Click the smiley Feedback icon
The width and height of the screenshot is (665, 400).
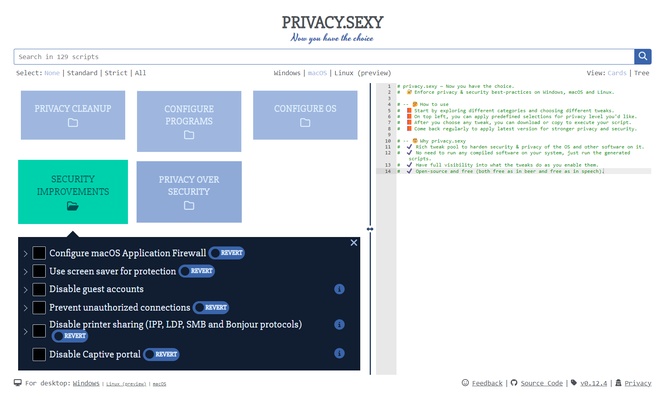coord(465,383)
